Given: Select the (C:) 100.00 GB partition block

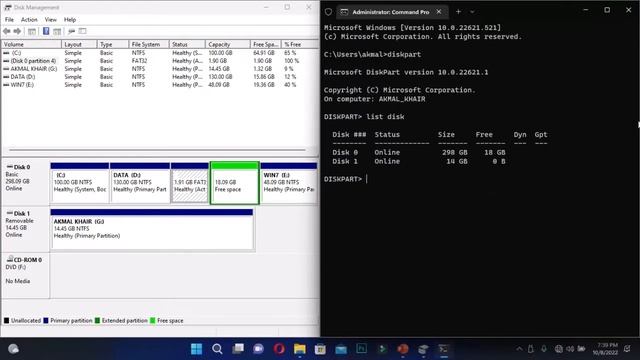Looking at the screenshot, I should 80,183.
